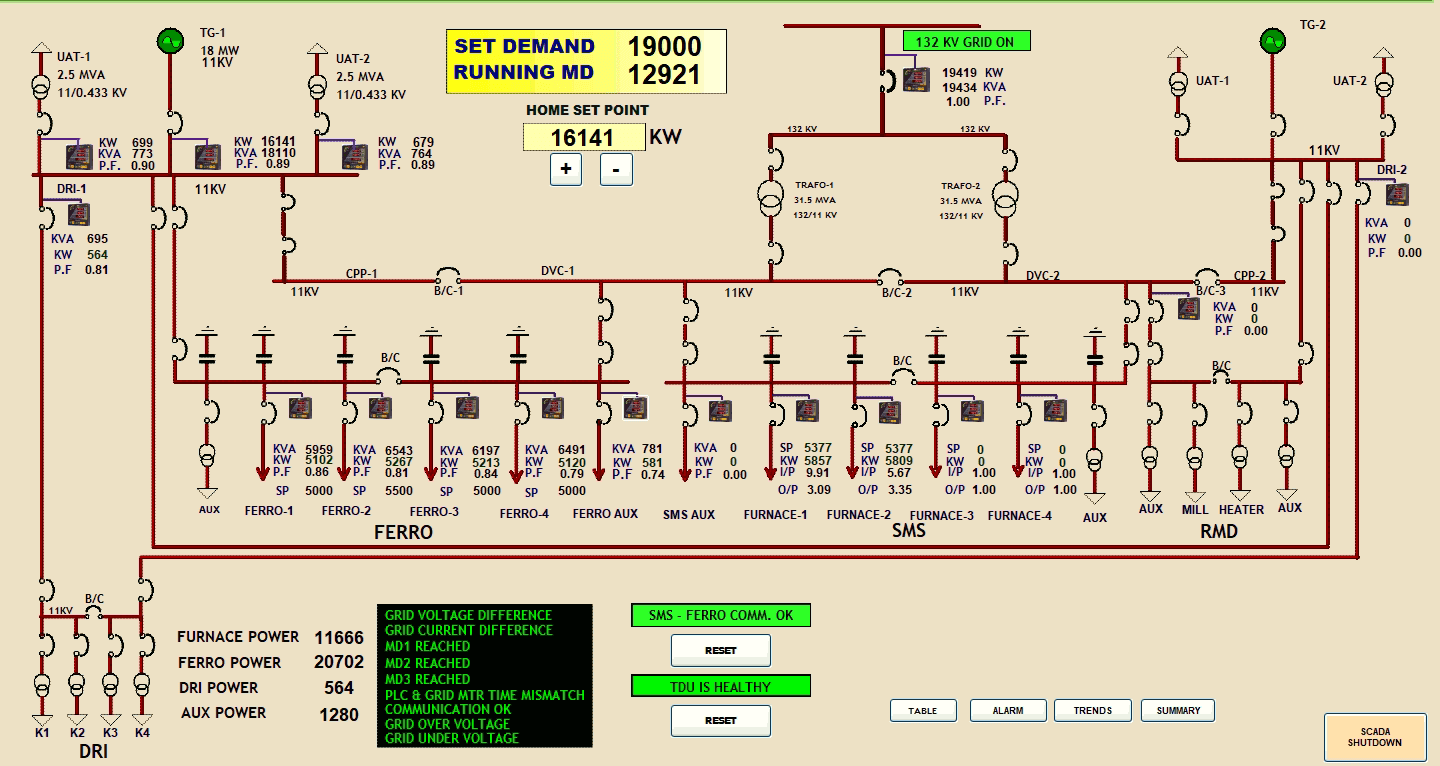Click the home set point 16141 field

pyautogui.click(x=584, y=137)
